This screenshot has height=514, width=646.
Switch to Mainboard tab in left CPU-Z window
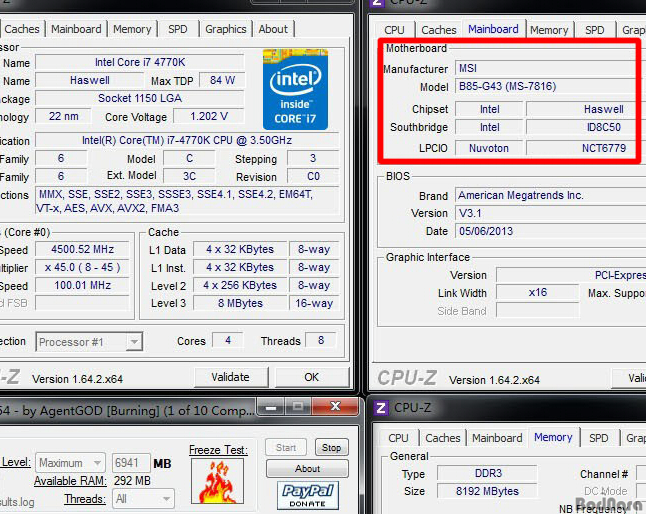pyautogui.click(x=76, y=29)
